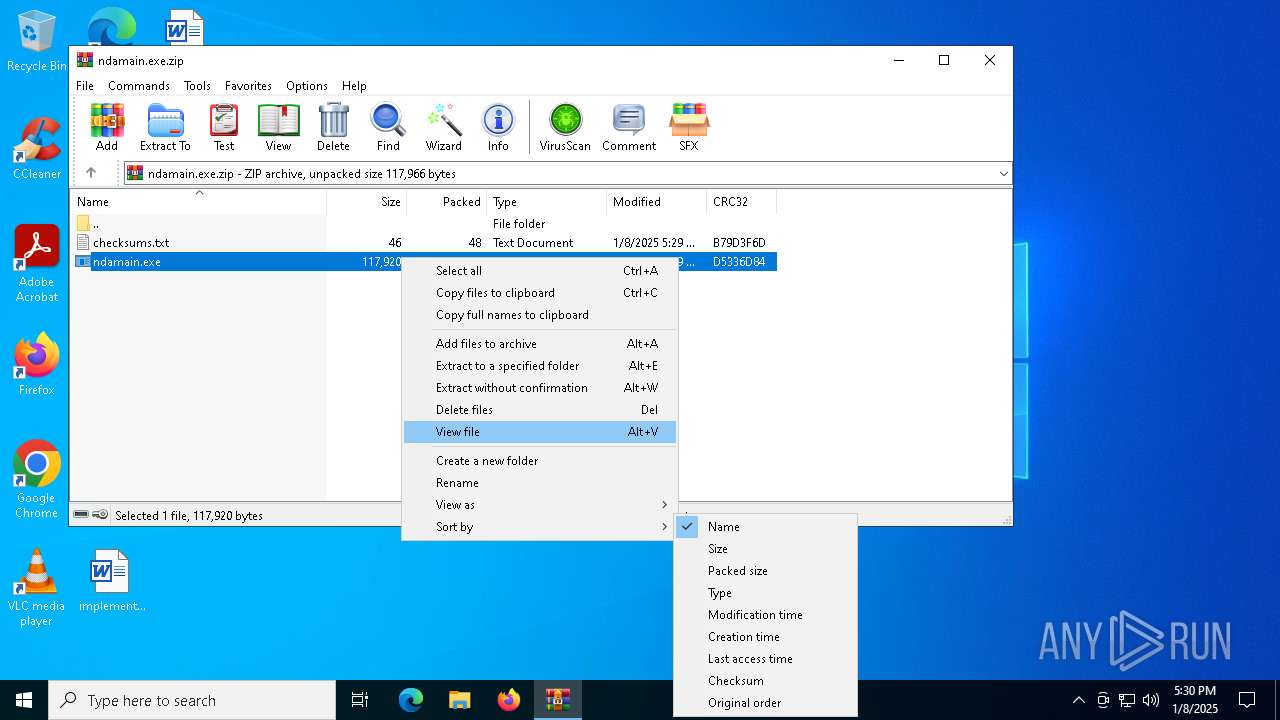Choose View file menu entry

pyautogui.click(x=540, y=432)
